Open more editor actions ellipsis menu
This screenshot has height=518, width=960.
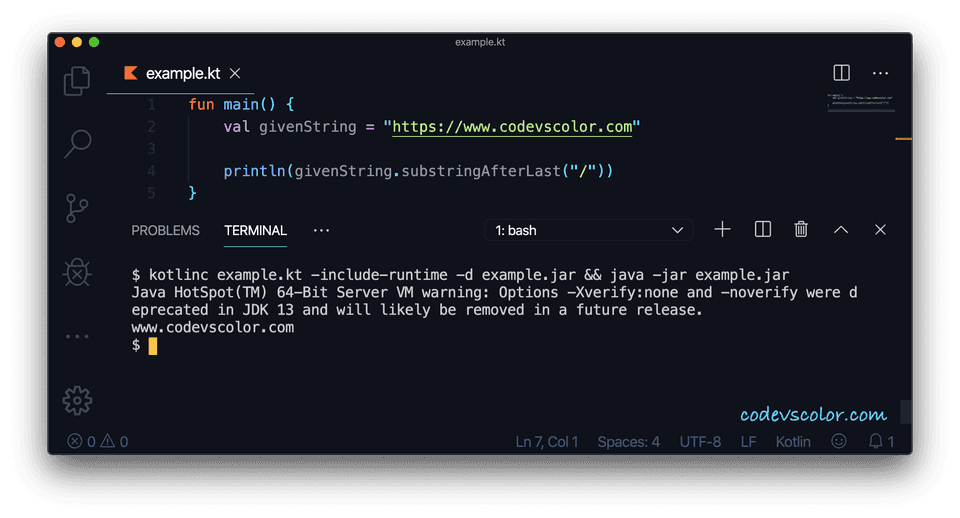click(880, 73)
